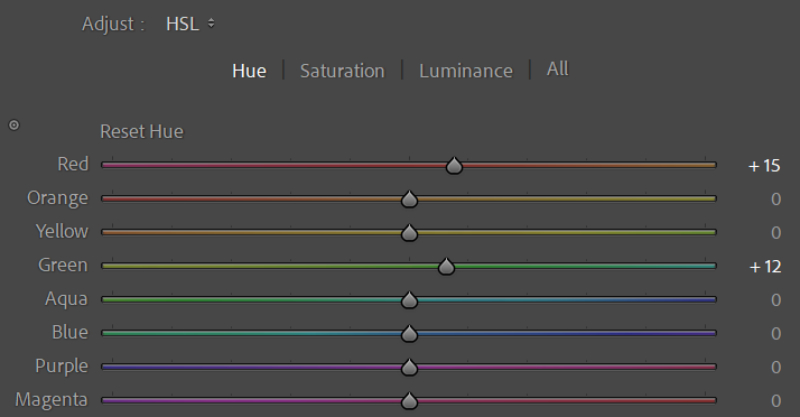The width and height of the screenshot is (800, 417).
Task: Click the Blue hue slider handle
Action: click(408, 333)
